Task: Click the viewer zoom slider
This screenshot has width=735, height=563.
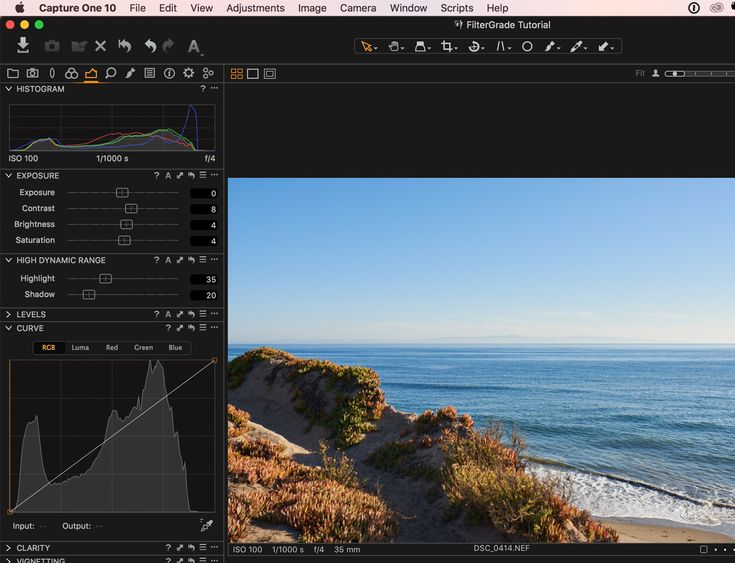Action: tap(700, 74)
